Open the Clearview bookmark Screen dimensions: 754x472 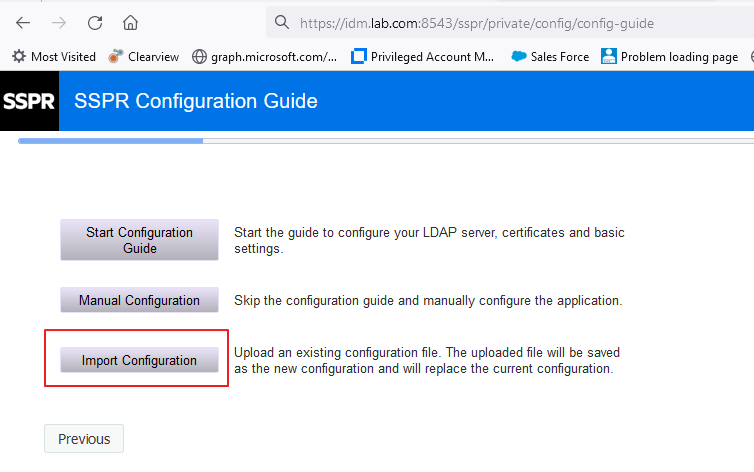(x=143, y=57)
